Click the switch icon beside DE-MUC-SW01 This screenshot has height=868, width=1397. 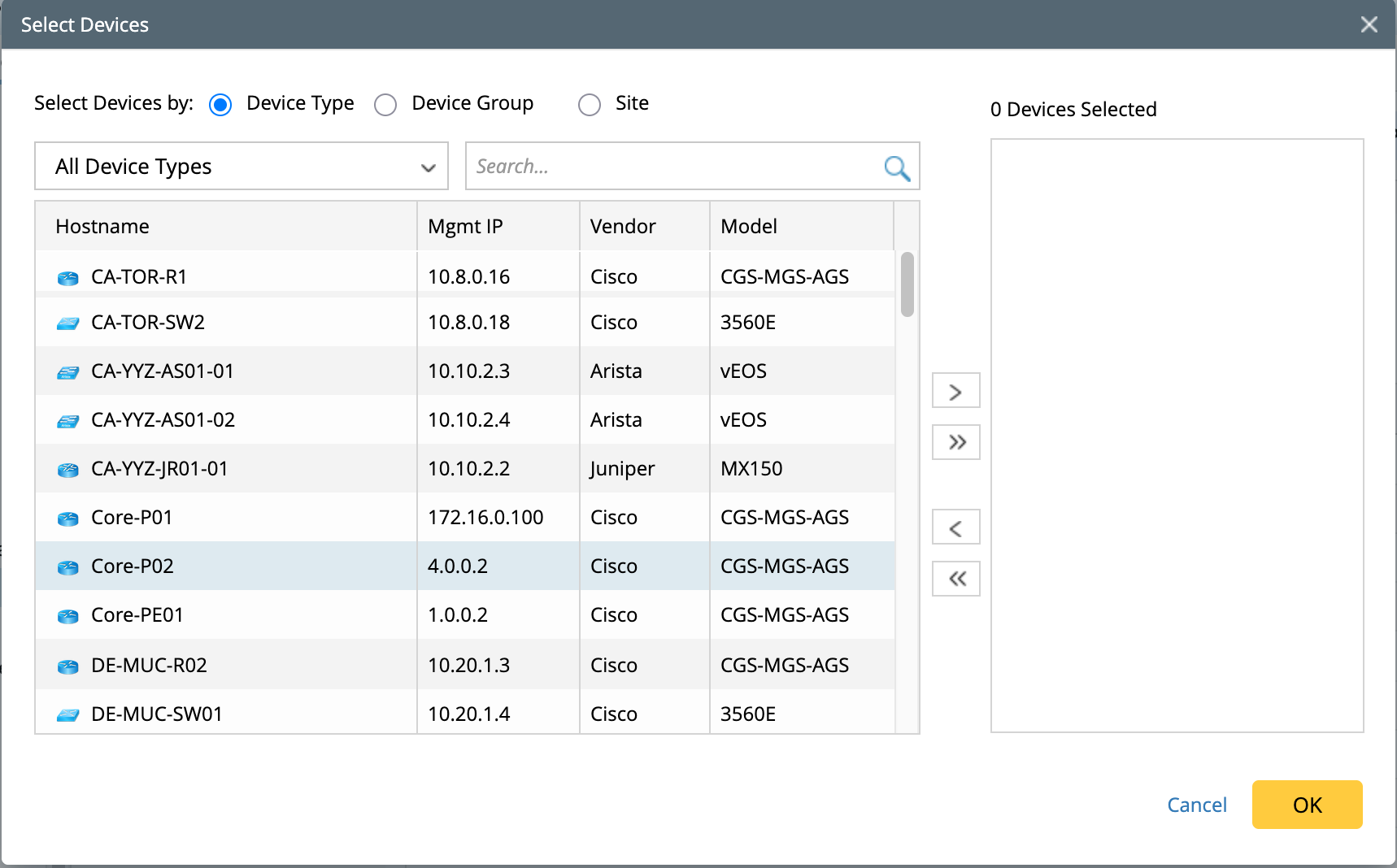[x=68, y=715]
